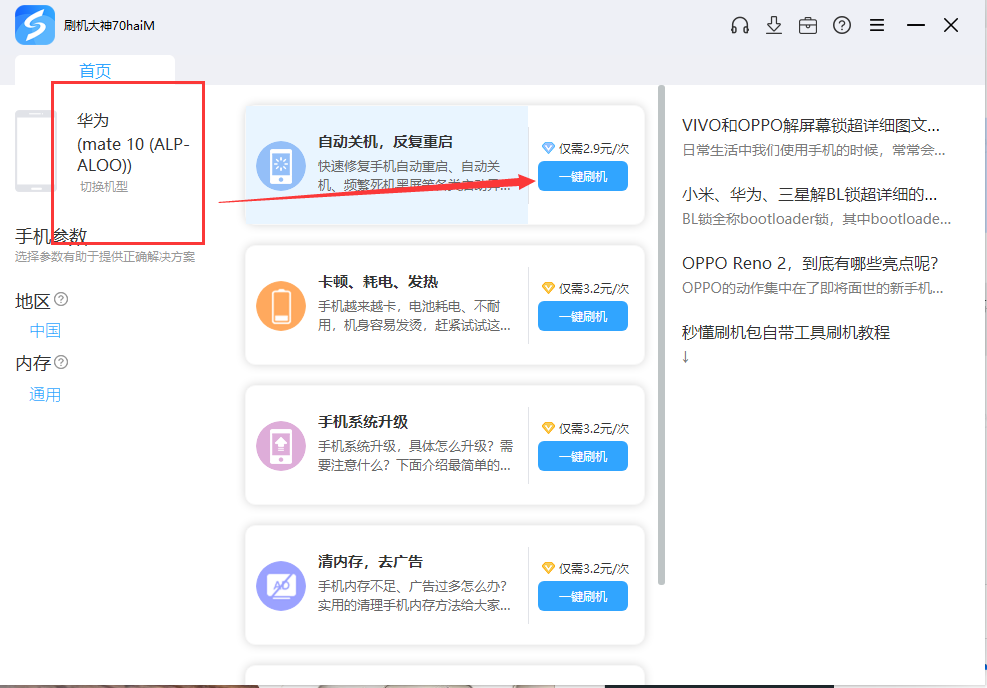Viewport: 987px width, 688px height.
Task: Click the orange phone icon for 卡顿耗电 service
Action: pyautogui.click(x=281, y=303)
